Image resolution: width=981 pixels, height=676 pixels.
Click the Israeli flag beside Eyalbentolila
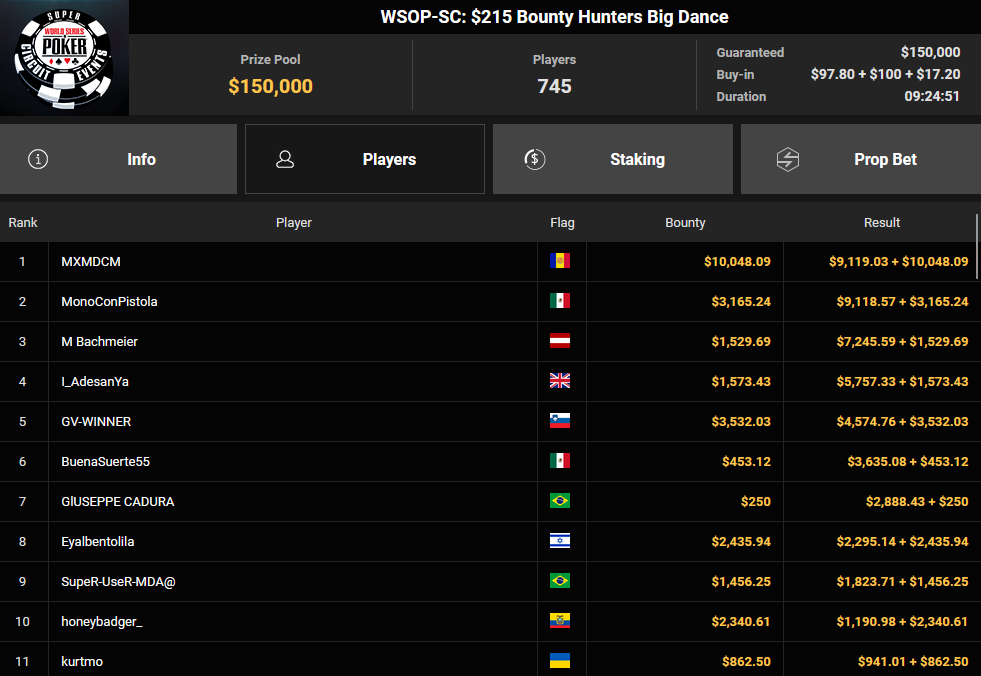pos(560,542)
